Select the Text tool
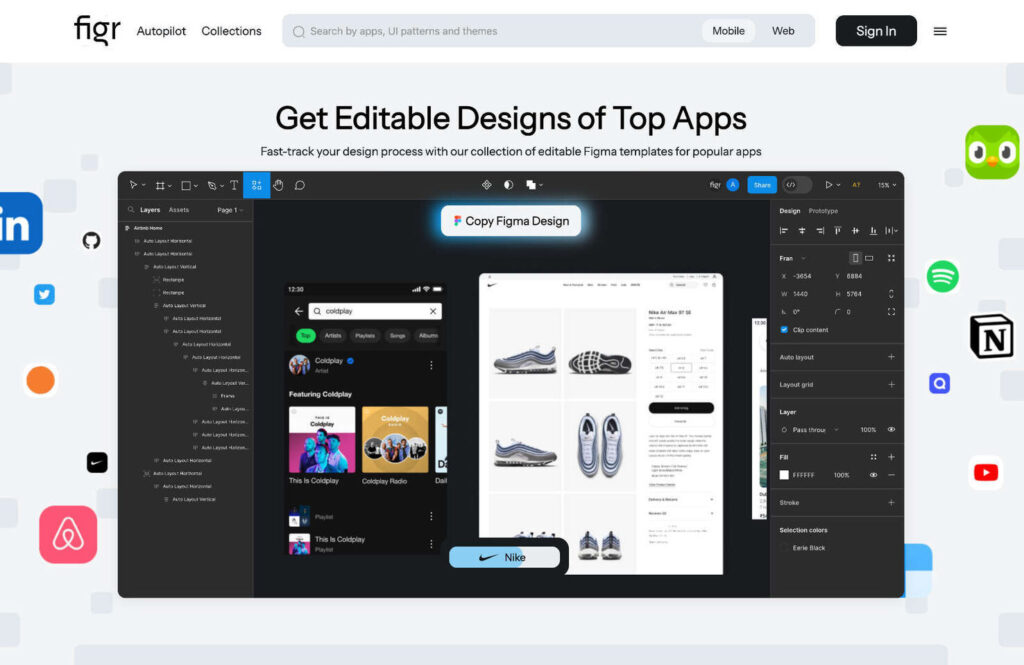The image size is (1024, 665). pos(234,186)
